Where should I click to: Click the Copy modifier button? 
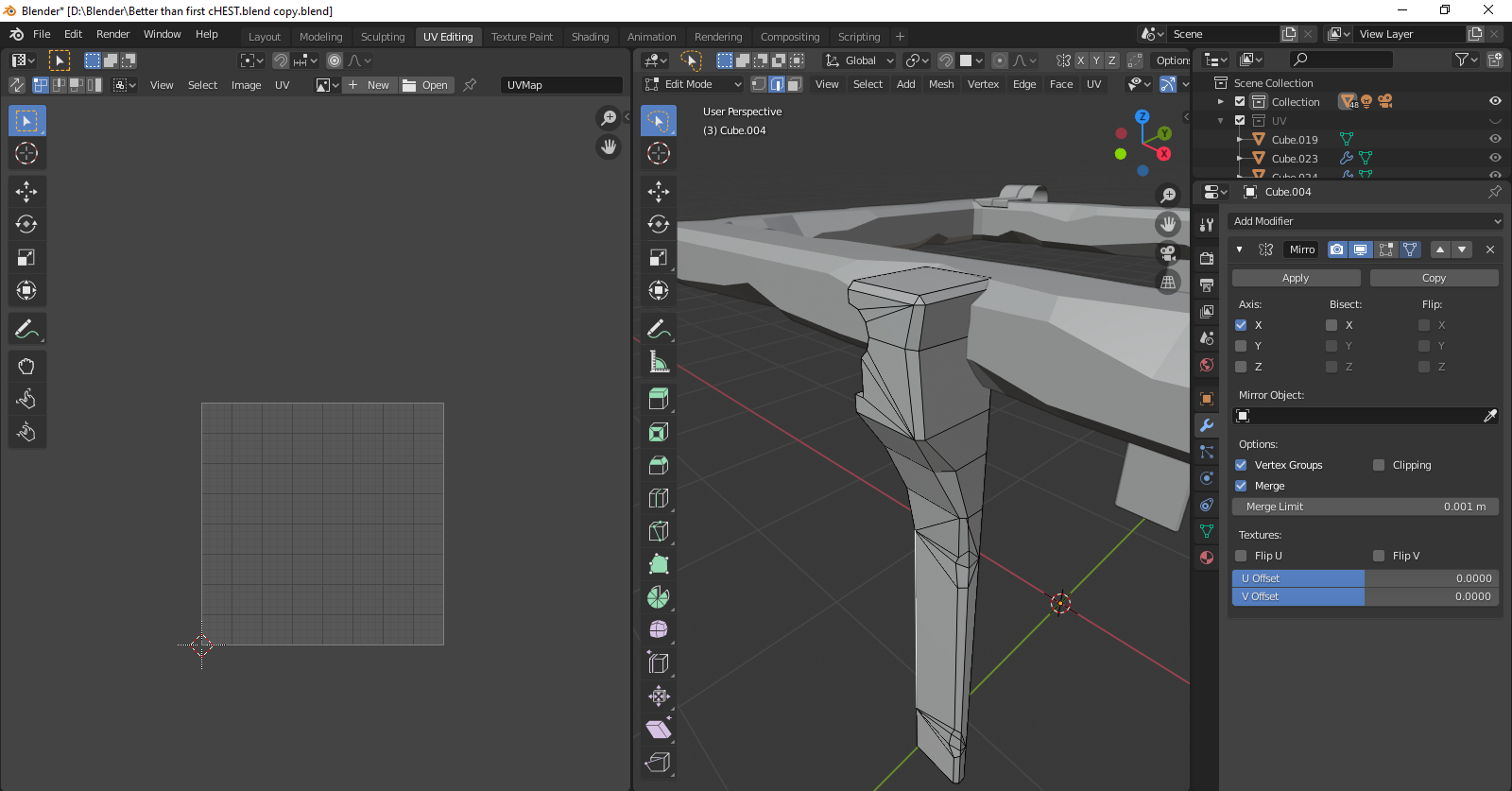point(1434,278)
